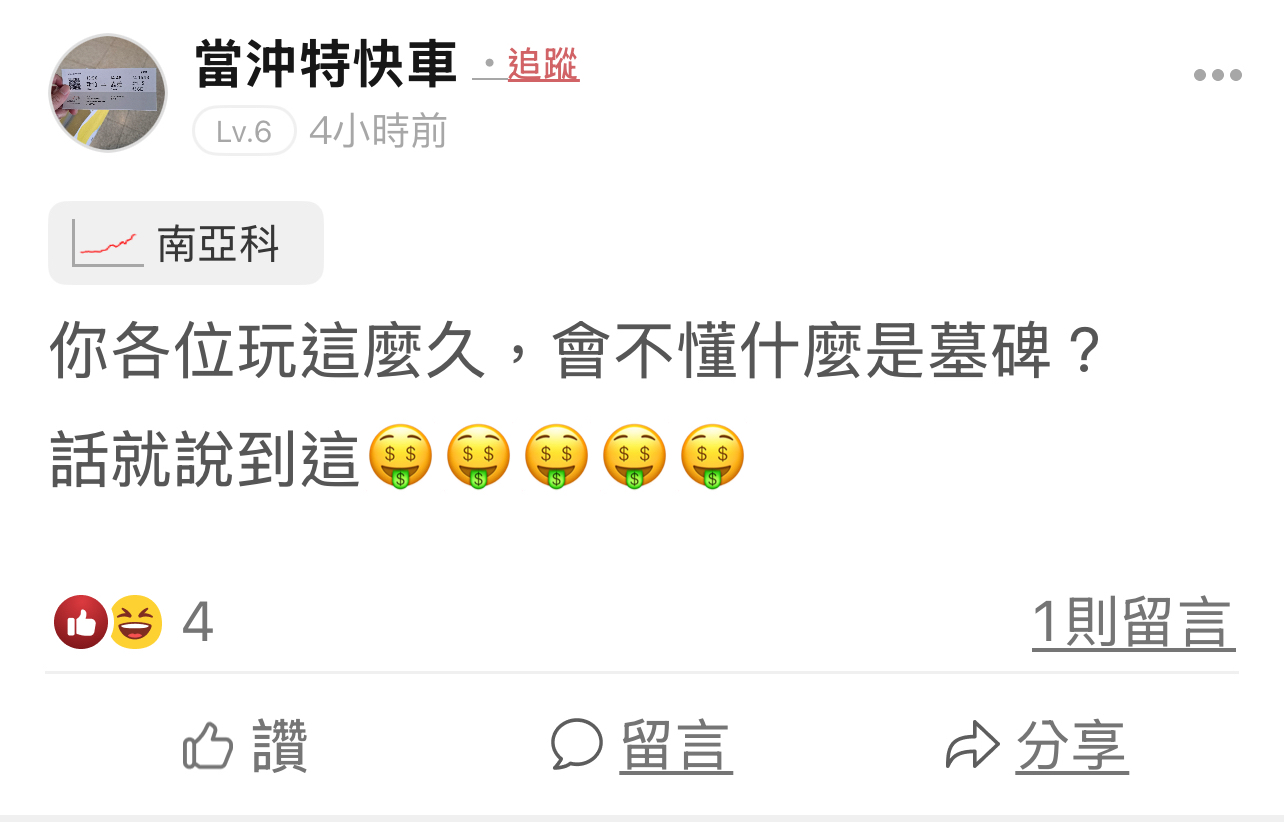Click the reaction count number 4

[198, 623]
